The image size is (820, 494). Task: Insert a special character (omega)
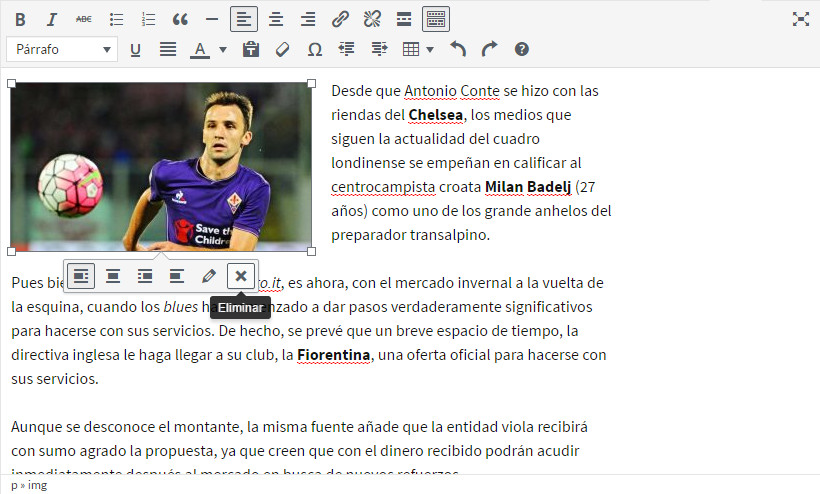coord(315,50)
